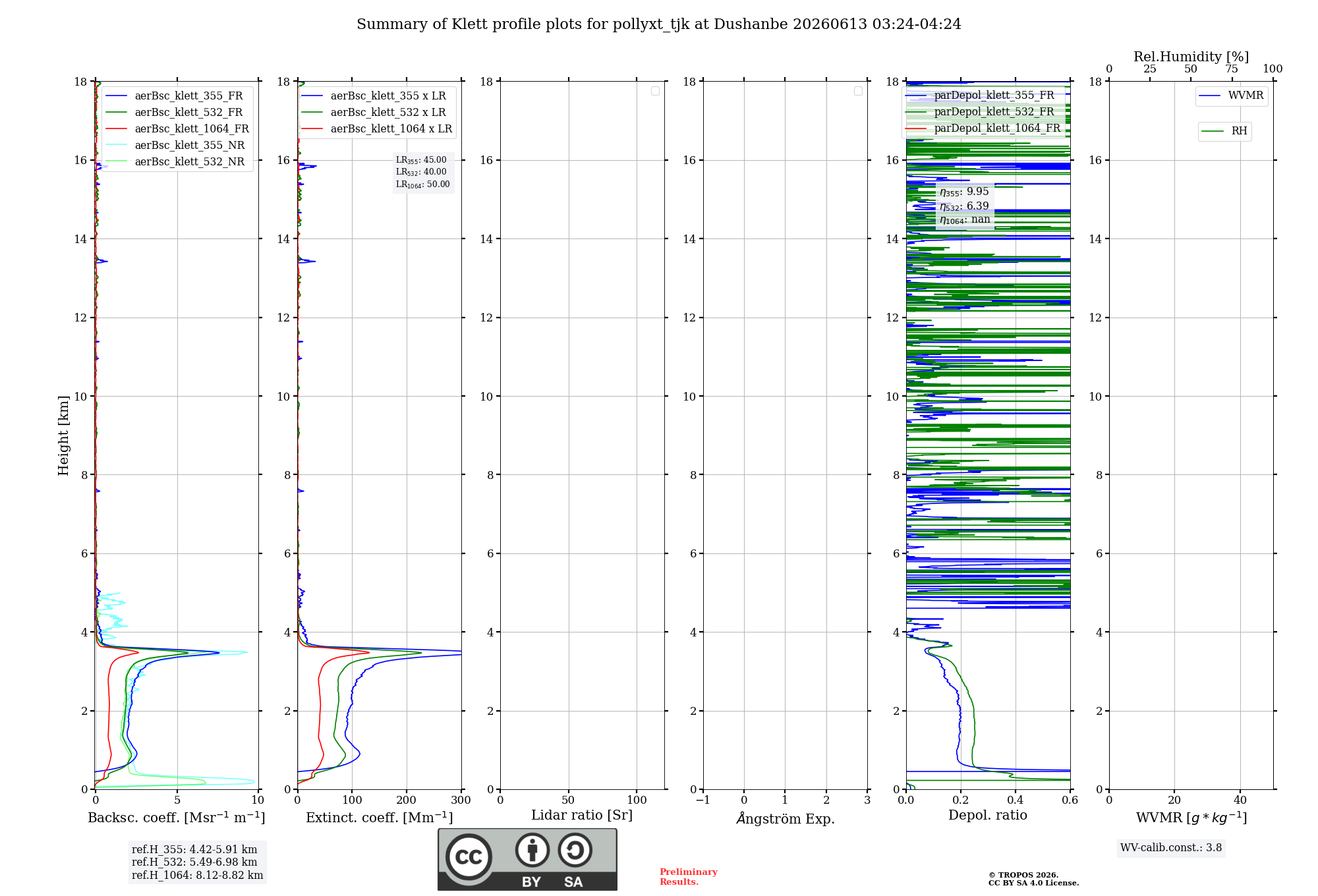
Task: Click the 'Depol. ratio' x-axis label
Action: point(988,816)
